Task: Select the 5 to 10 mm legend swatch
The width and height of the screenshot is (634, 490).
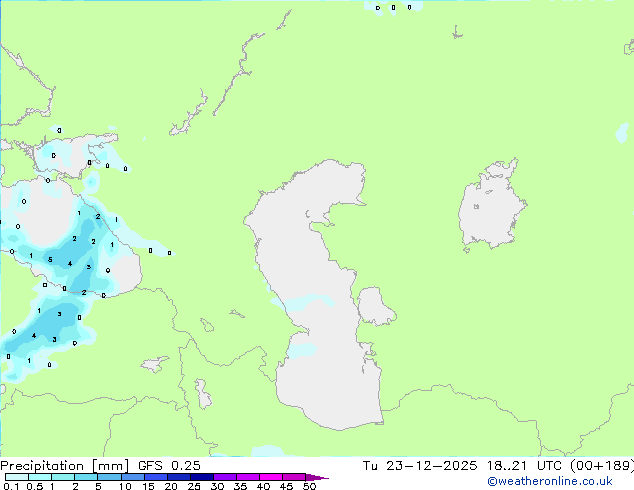Action: click(x=110, y=478)
